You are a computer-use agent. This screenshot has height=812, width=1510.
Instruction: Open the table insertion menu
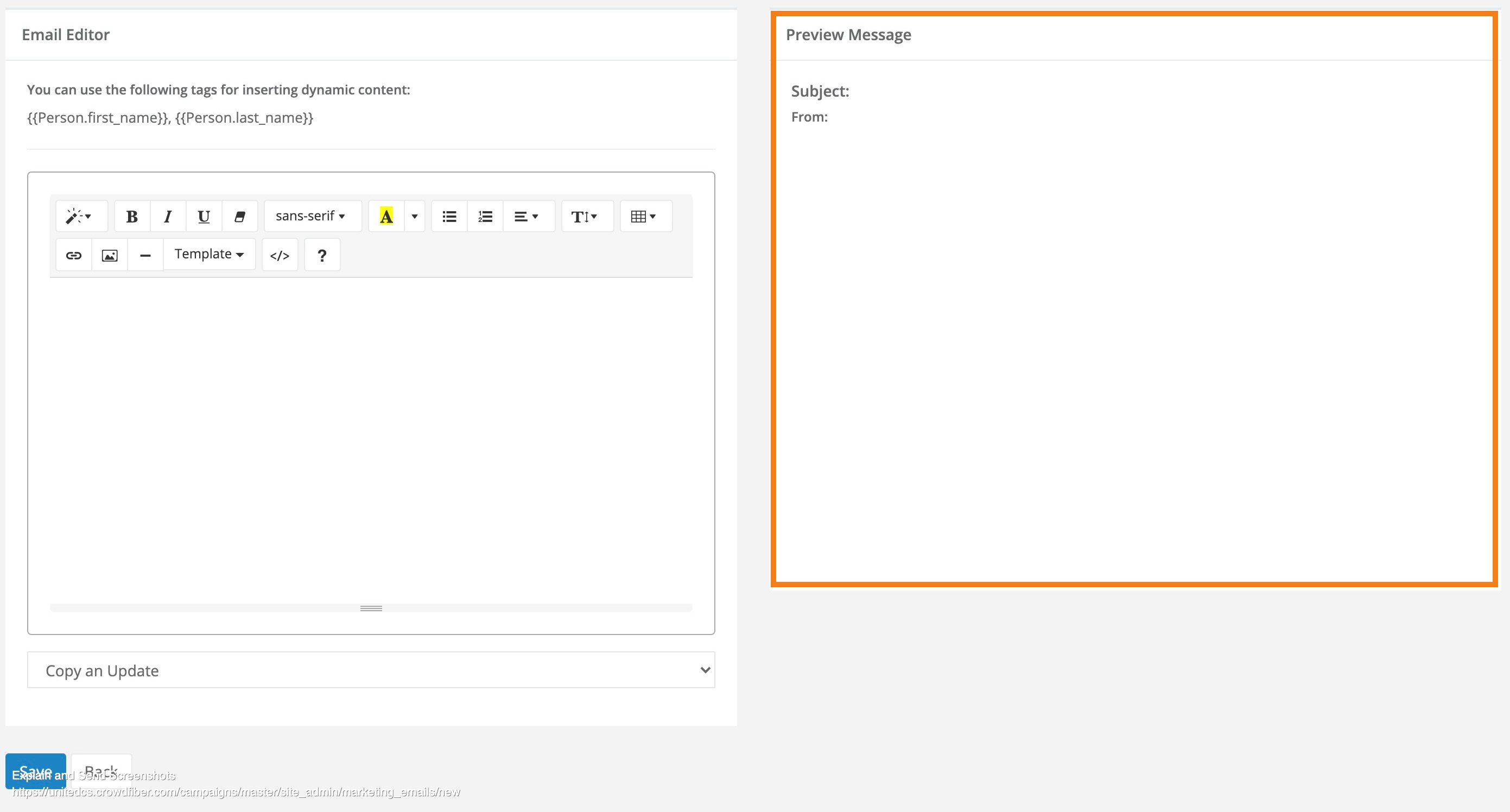point(645,215)
